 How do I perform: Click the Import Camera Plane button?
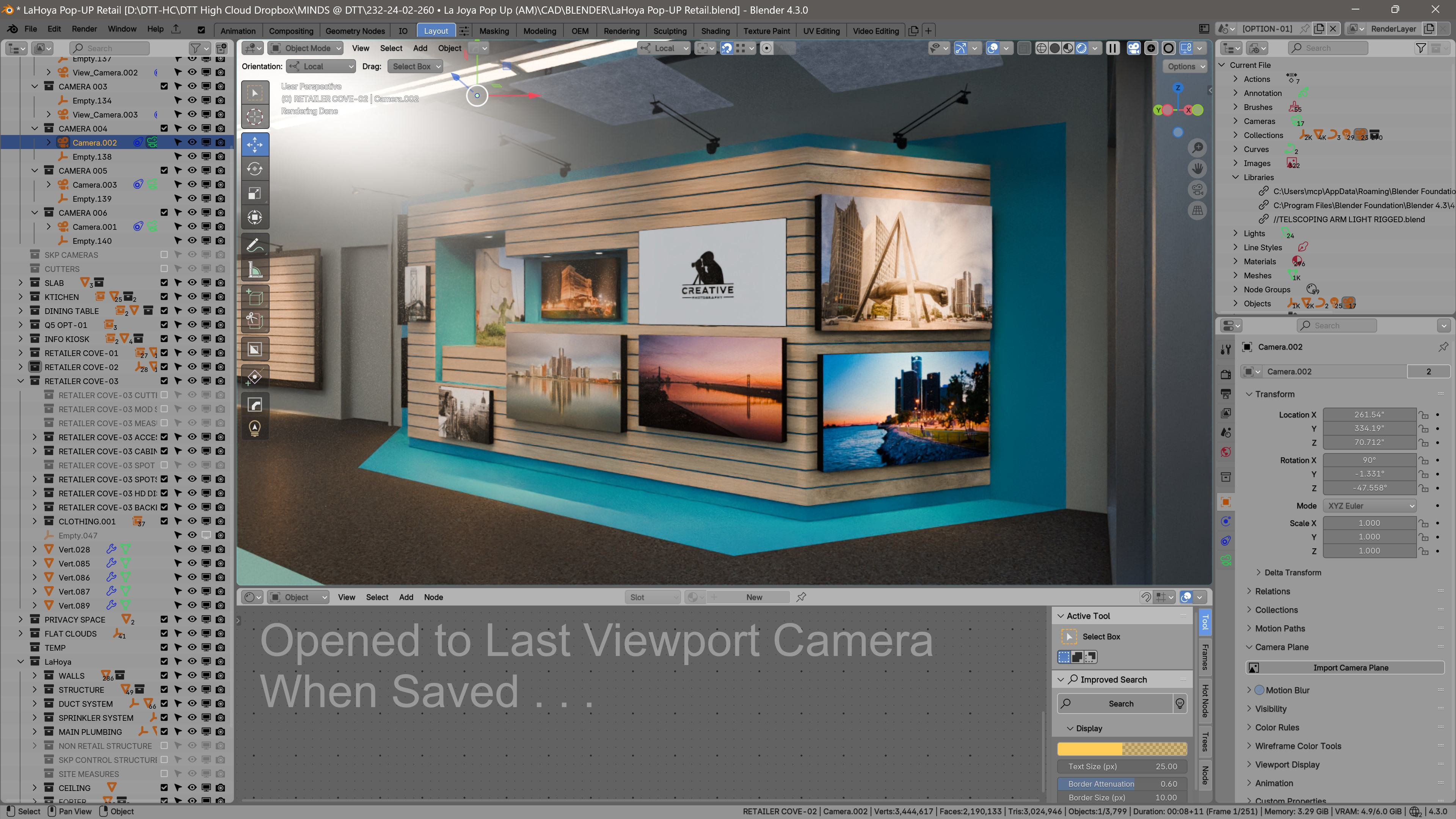point(1345,667)
